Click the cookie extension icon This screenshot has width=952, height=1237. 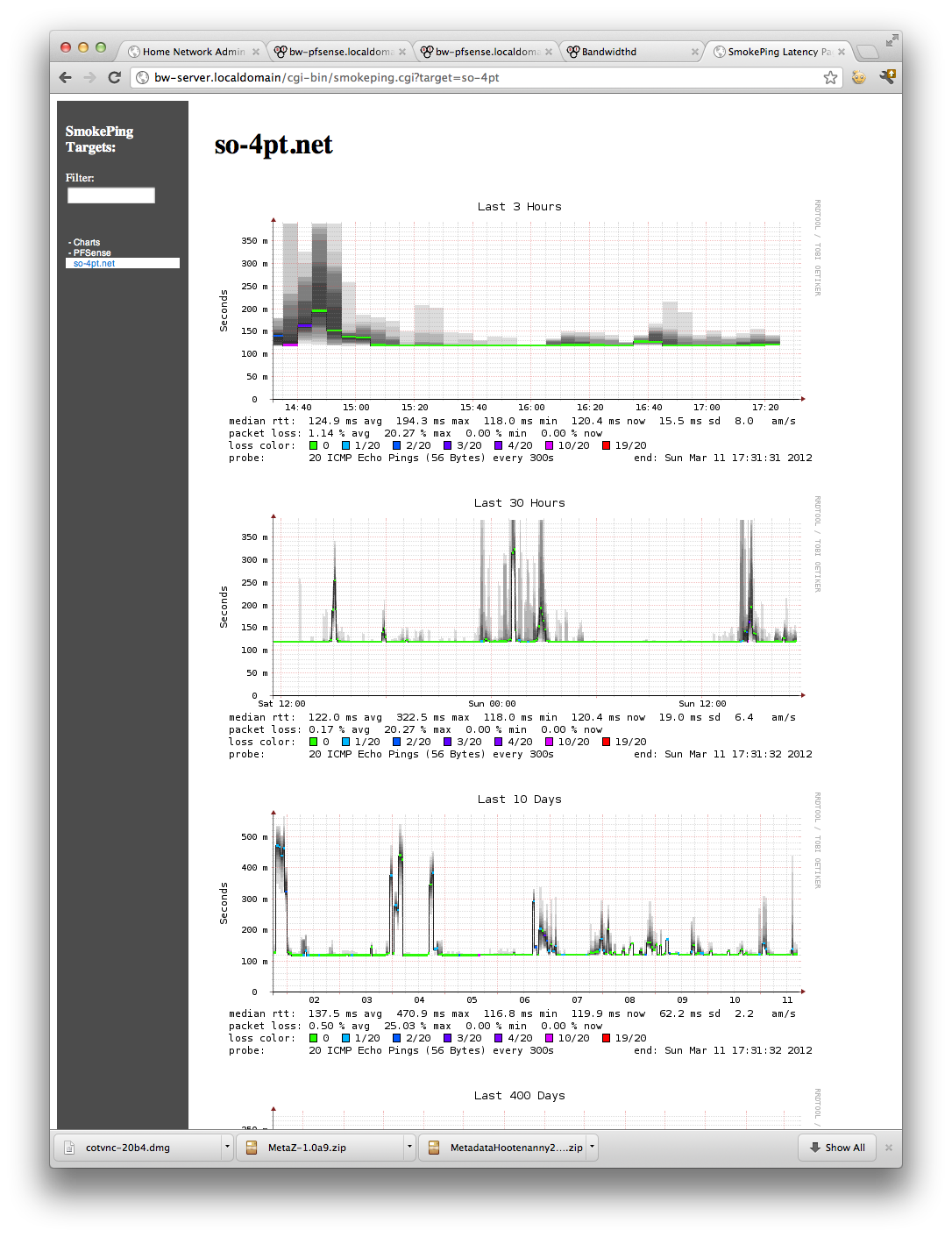coord(858,77)
